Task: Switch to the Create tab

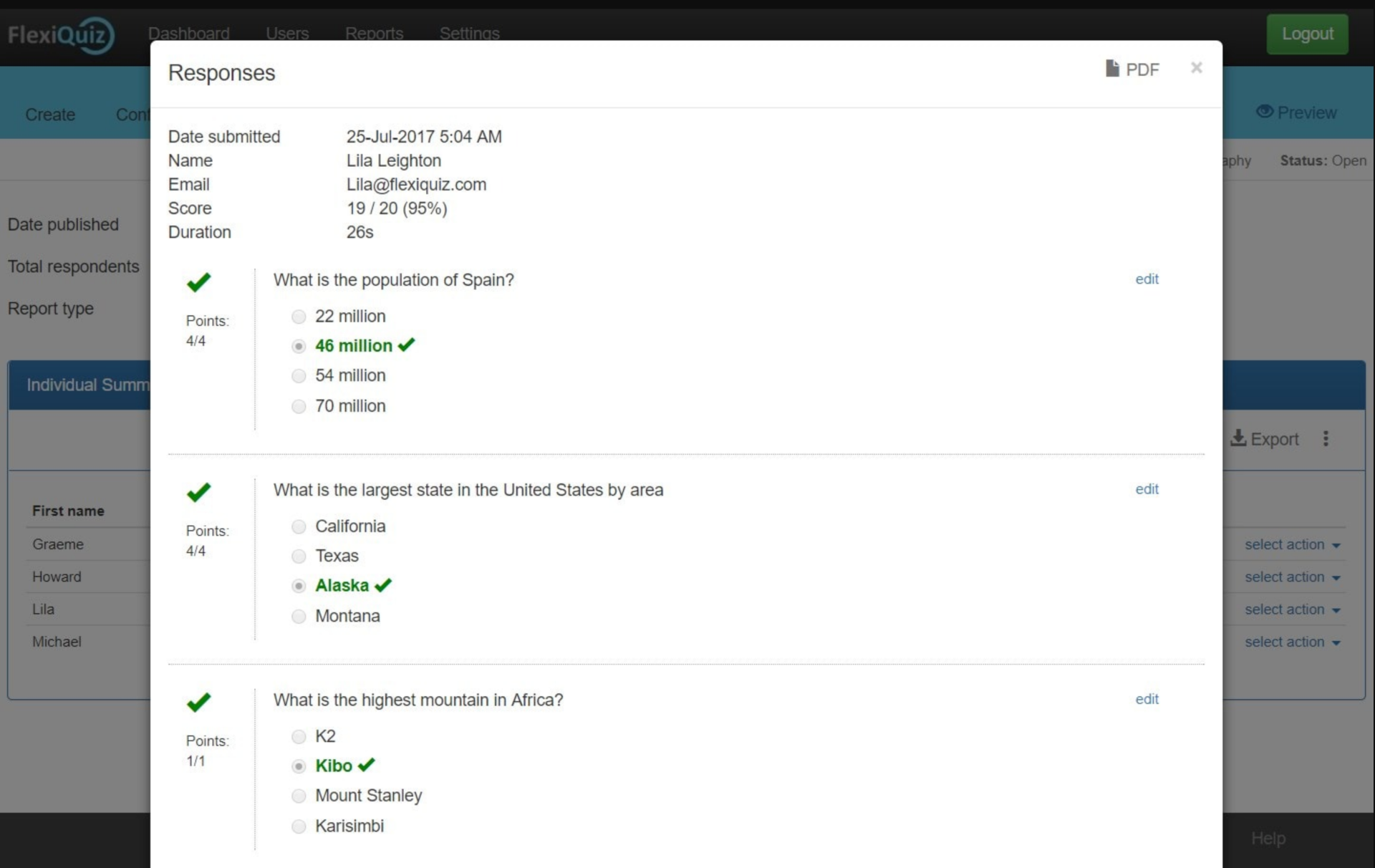Action: [50, 115]
